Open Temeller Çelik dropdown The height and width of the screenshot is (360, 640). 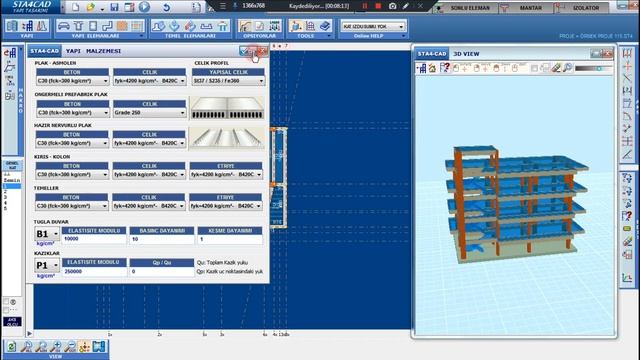point(149,206)
